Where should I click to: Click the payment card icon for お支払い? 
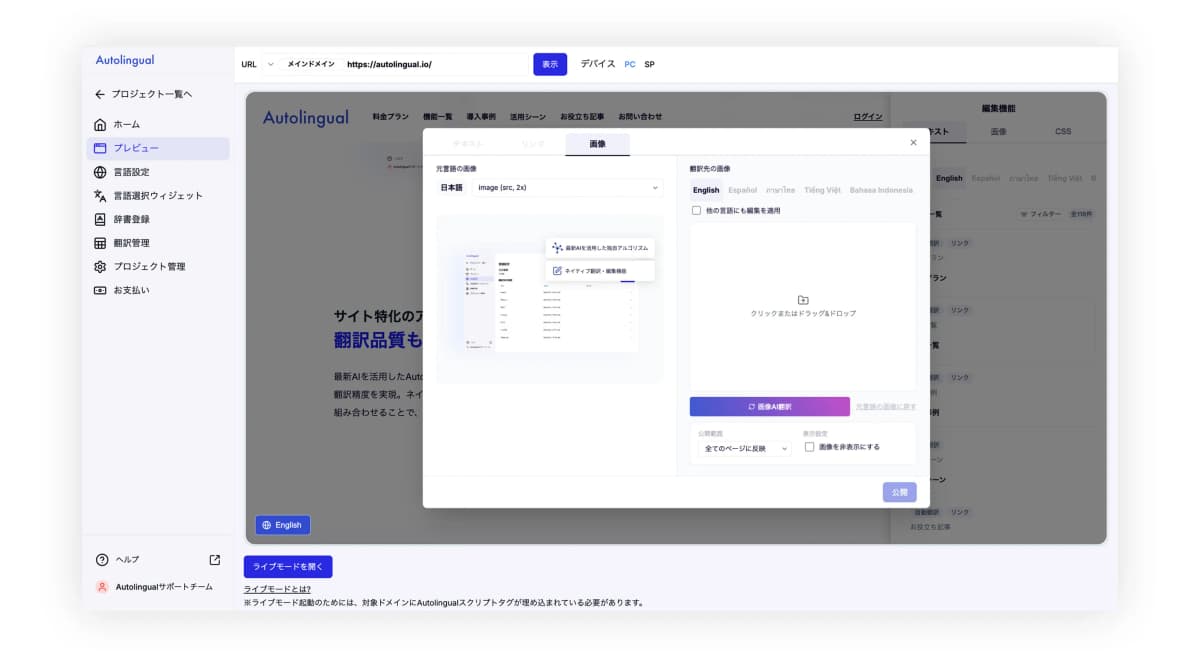100,290
